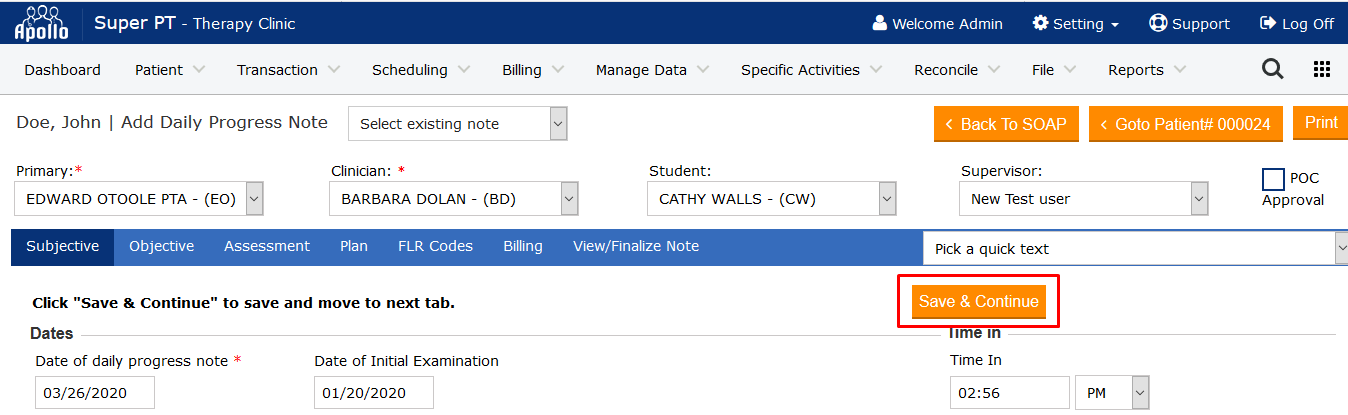Click the Log Off icon
This screenshot has height=415, width=1348.
[x=1268, y=23]
